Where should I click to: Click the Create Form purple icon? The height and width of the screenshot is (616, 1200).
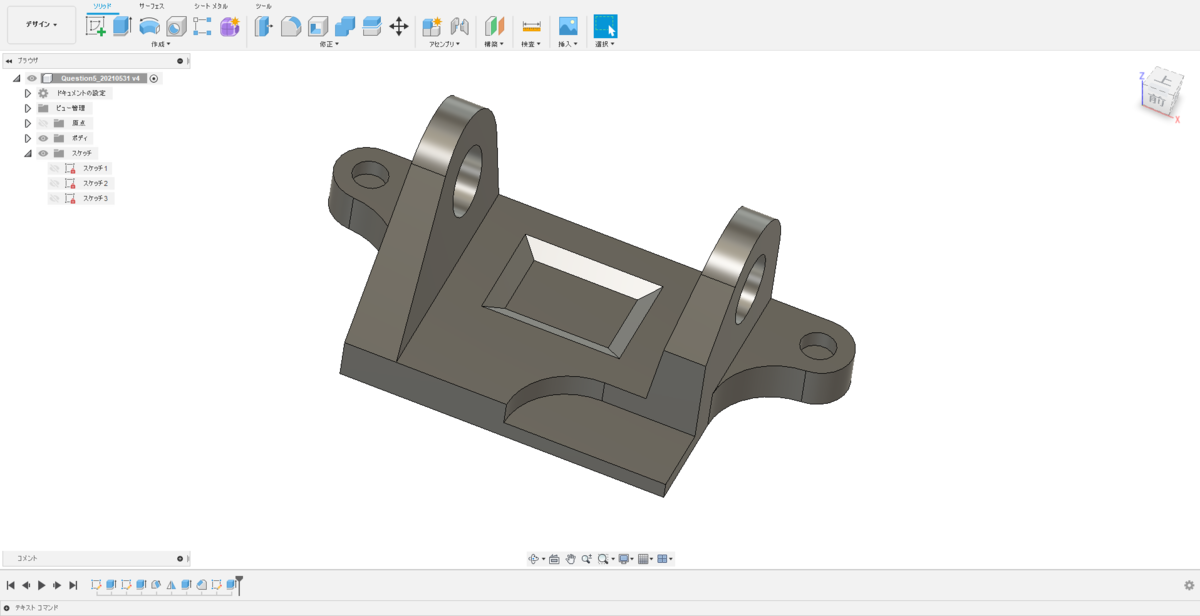tap(230, 27)
